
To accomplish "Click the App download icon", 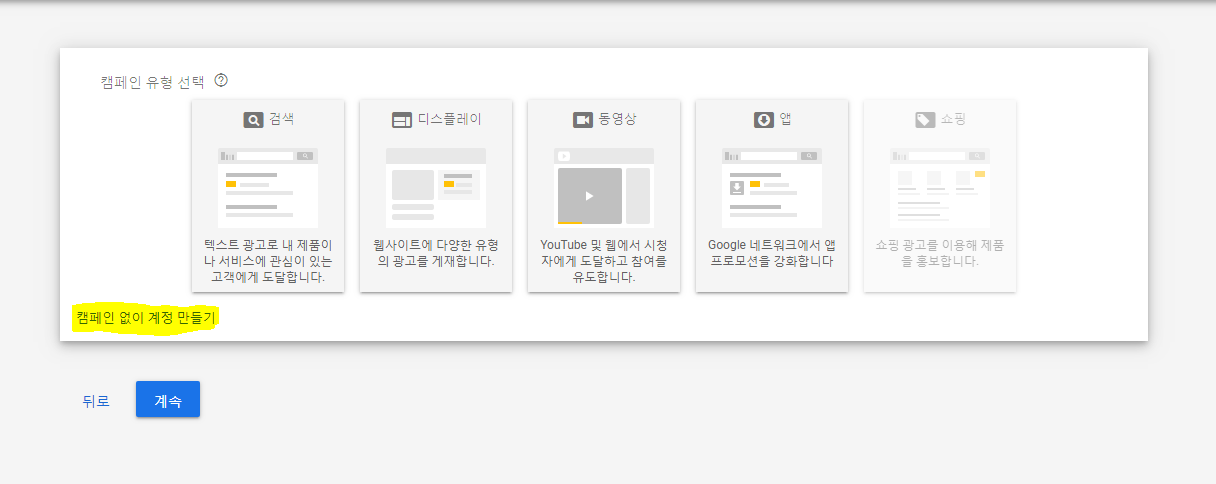I will (764, 120).
